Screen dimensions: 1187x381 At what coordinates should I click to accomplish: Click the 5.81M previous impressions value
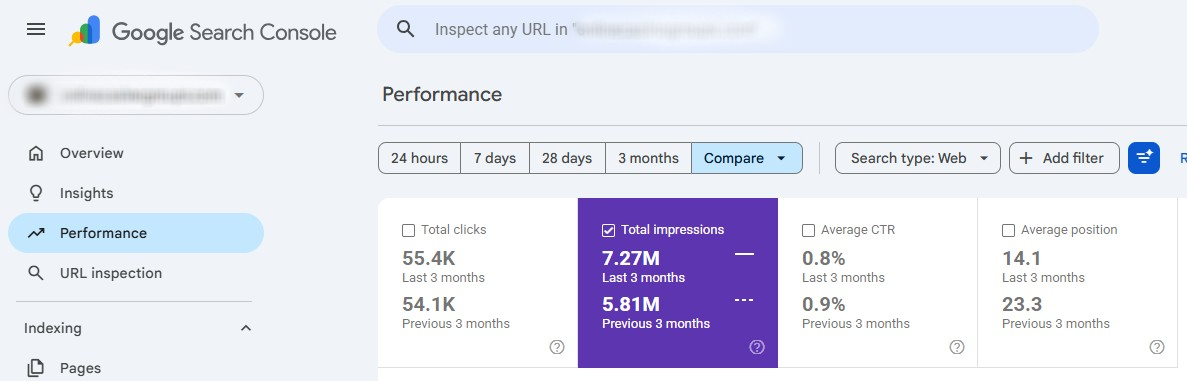coord(631,304)
